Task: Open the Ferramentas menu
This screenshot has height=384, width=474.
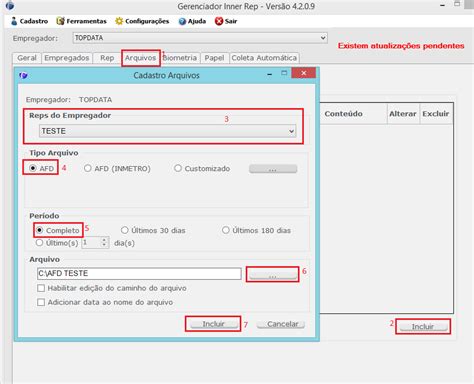Action: click(x=82, y=21)
